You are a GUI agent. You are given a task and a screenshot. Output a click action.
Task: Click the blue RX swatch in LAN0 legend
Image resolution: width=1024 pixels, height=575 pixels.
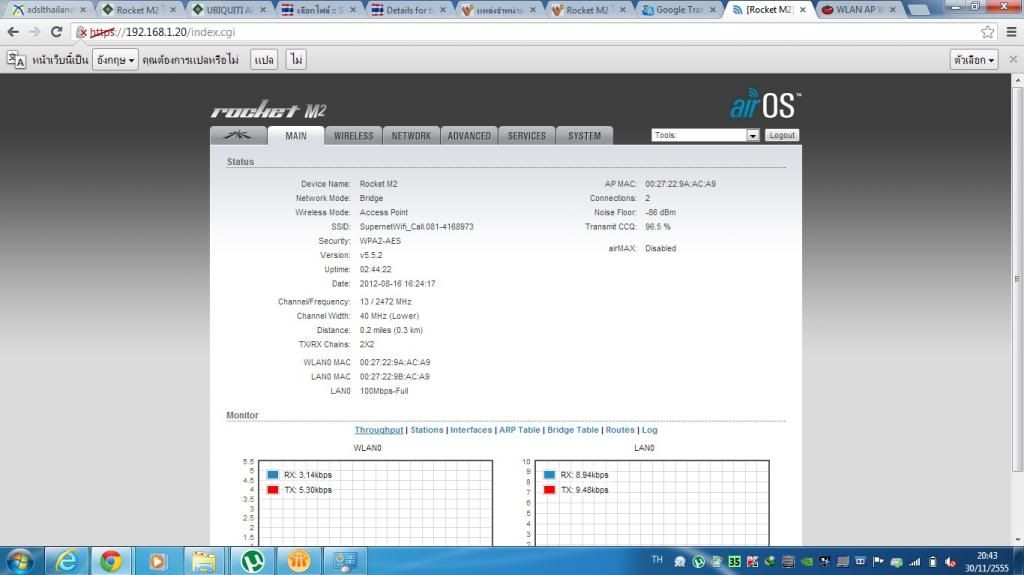pos(549,475)
